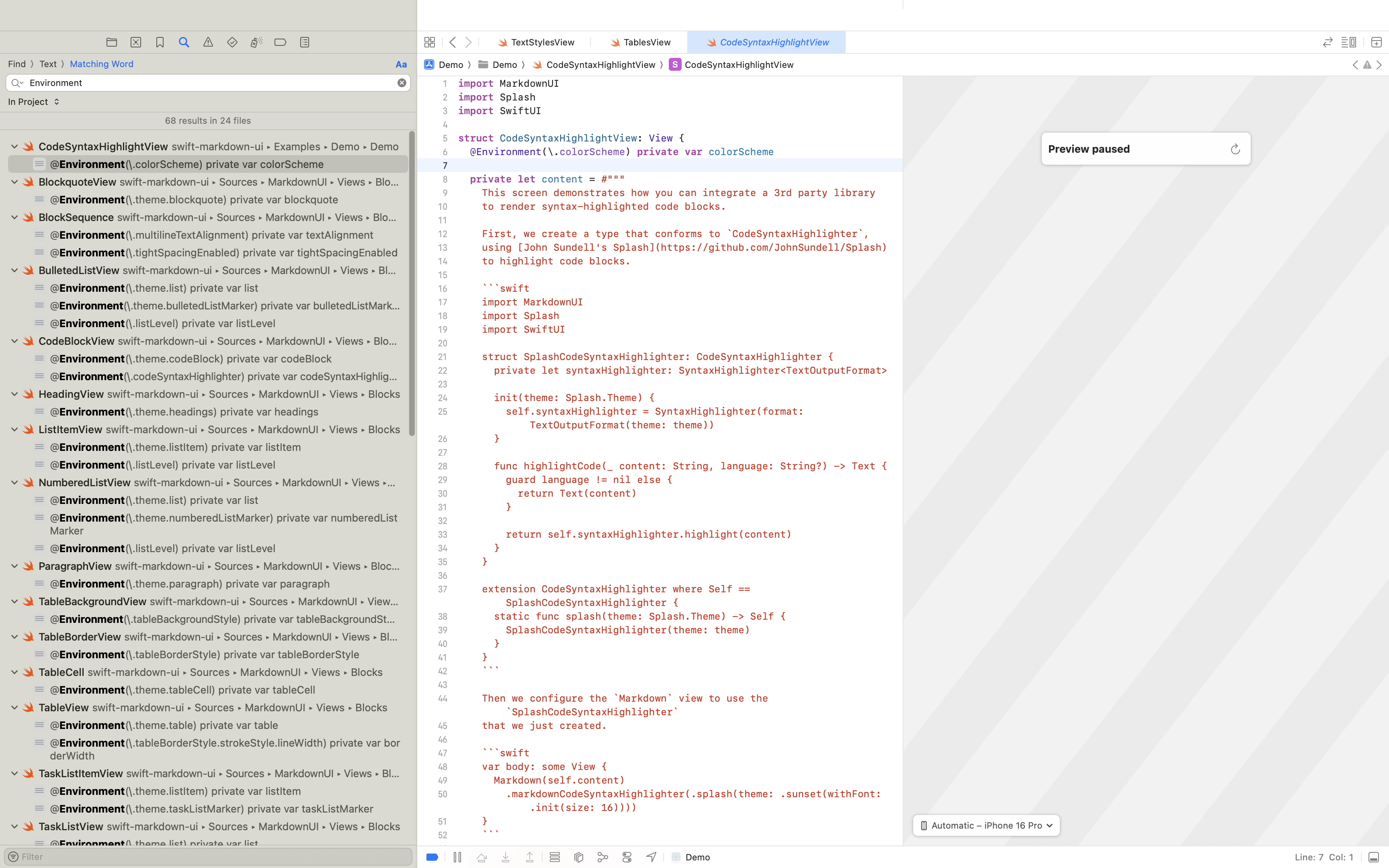Open the related items grid icon
The image size is (1389, 868).
pyautogui.click(x=429, y=42)
